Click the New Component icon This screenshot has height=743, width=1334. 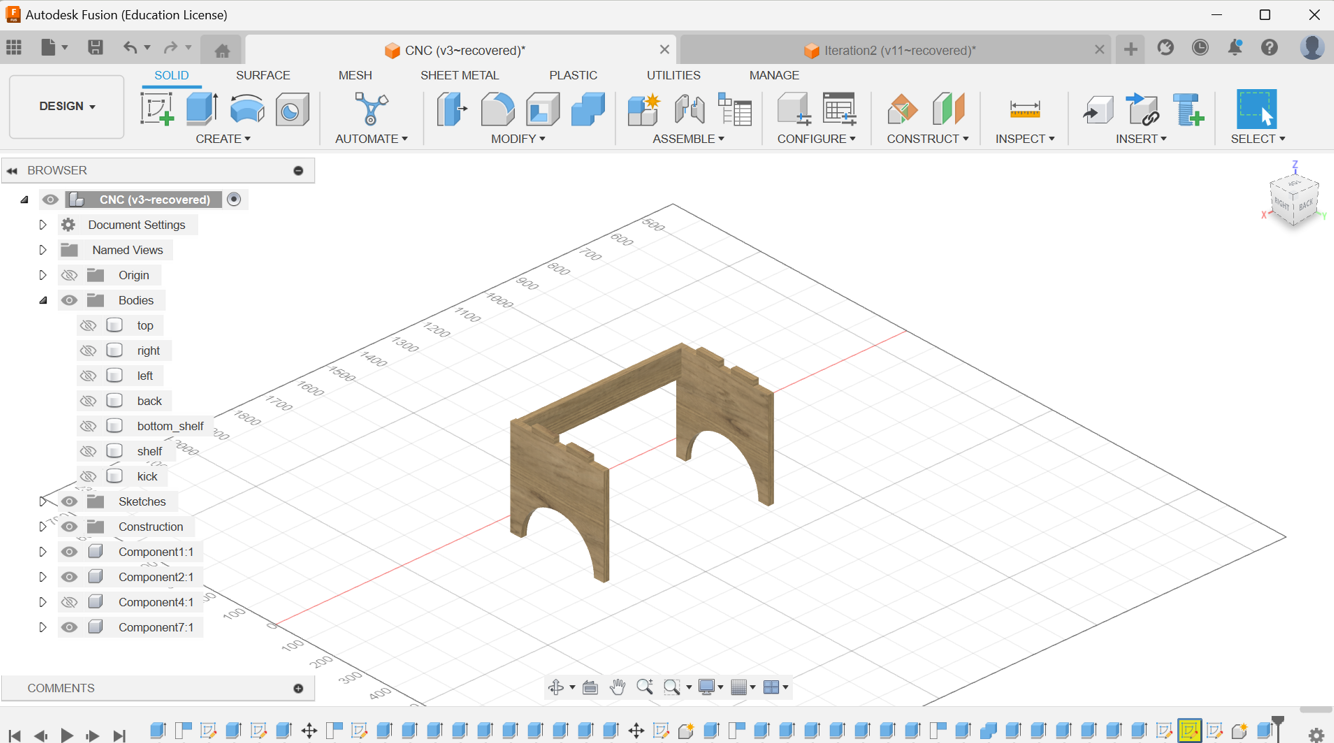pos(643,109)
